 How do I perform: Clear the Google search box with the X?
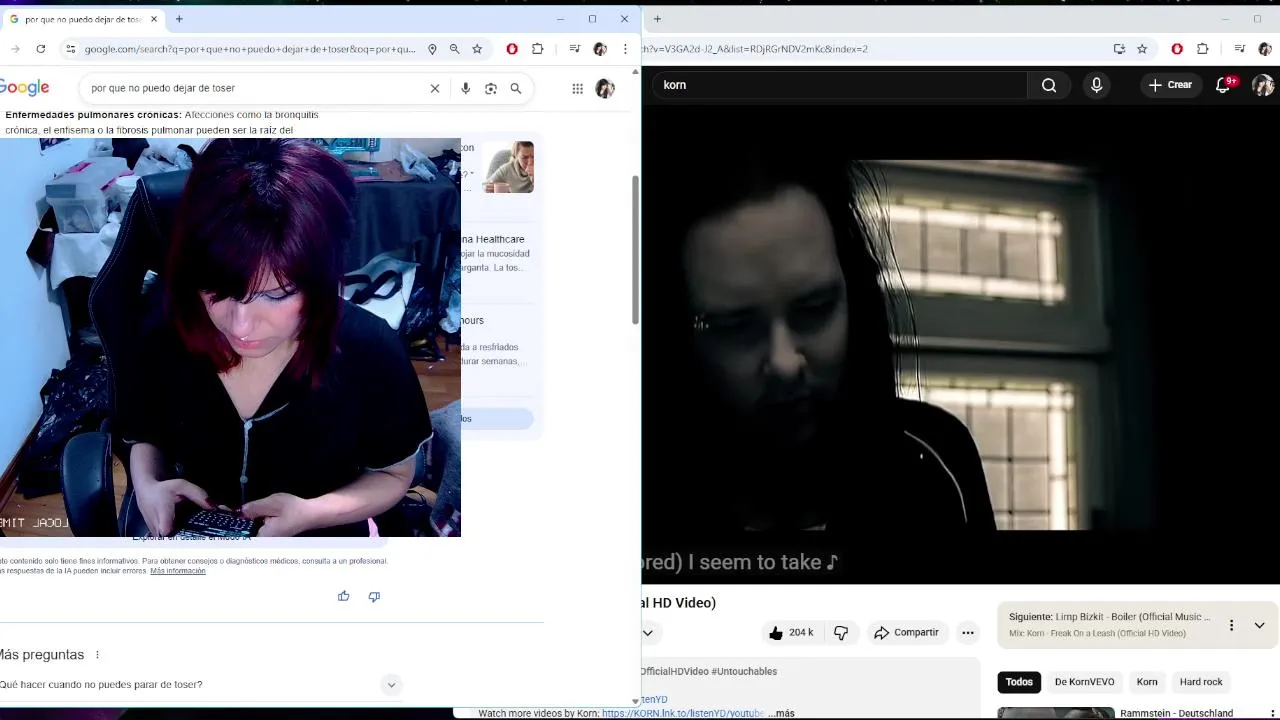point(435,88)
